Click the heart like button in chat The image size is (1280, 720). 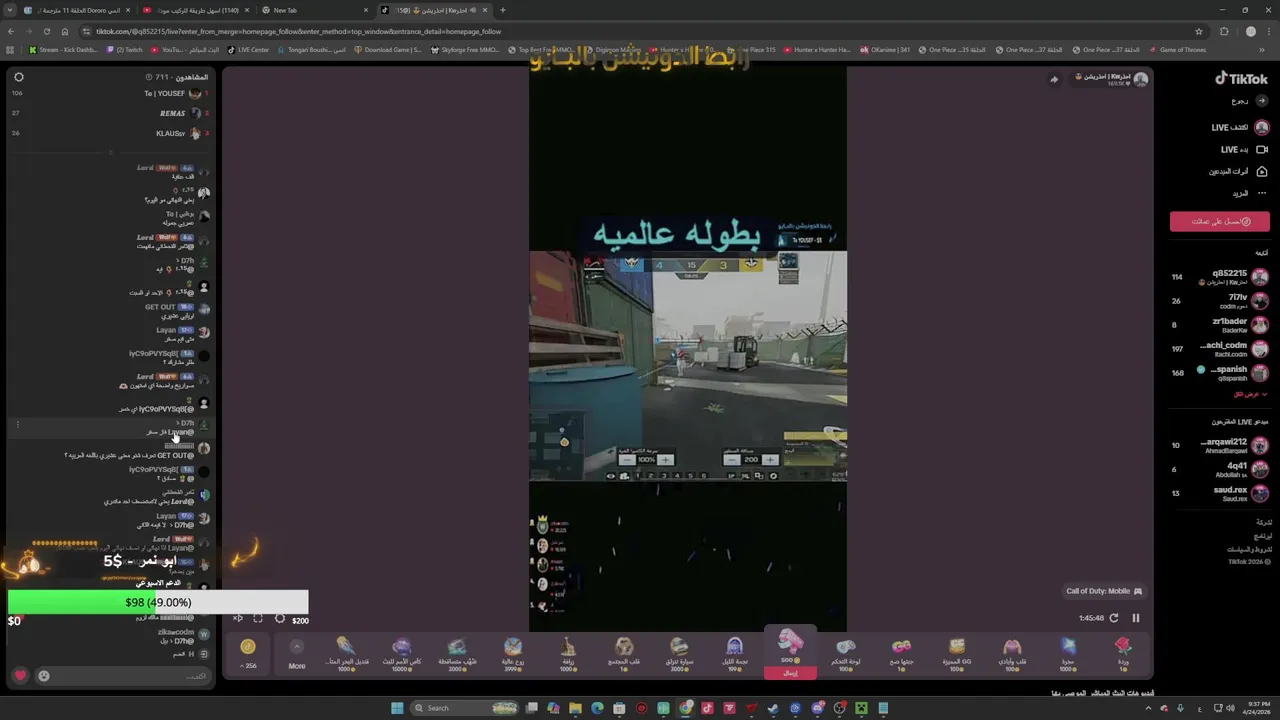20,676
